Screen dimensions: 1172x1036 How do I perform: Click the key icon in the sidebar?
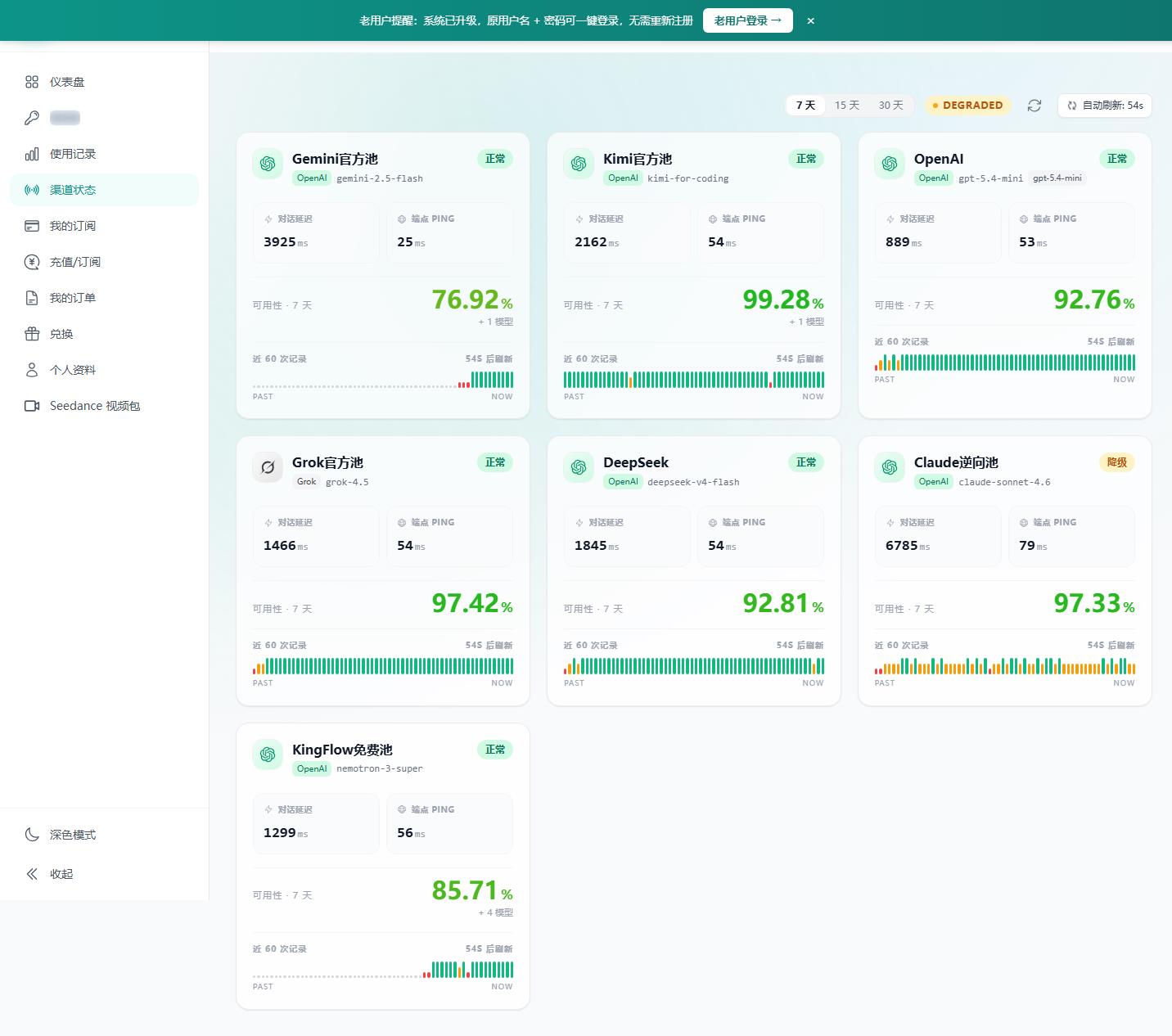(x=32, y=118)
